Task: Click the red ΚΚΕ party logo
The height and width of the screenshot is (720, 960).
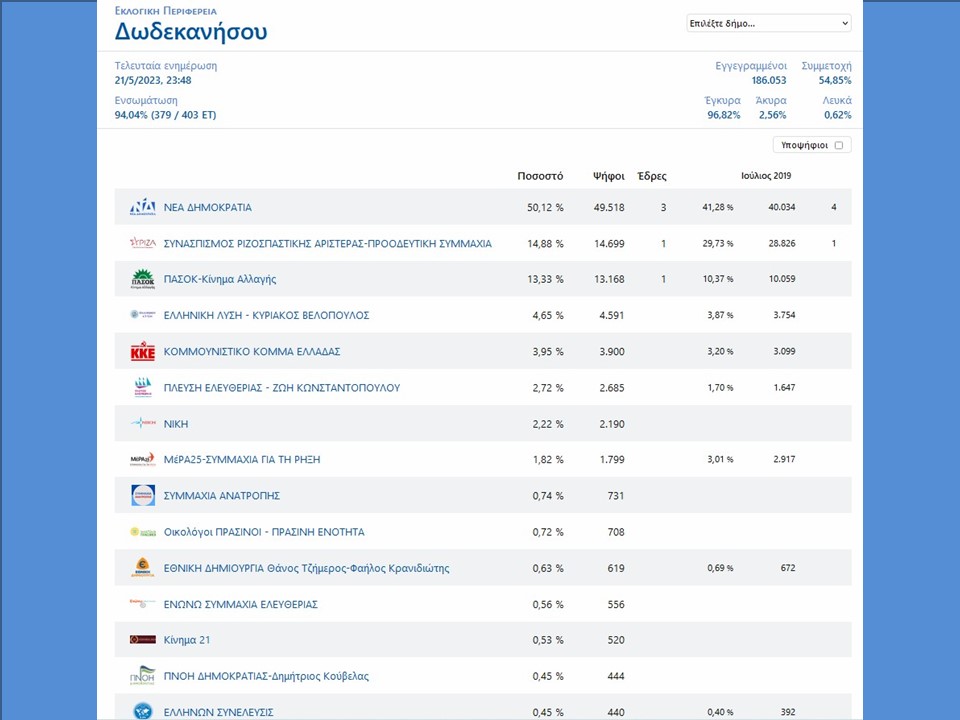Action: coord(143,352)
